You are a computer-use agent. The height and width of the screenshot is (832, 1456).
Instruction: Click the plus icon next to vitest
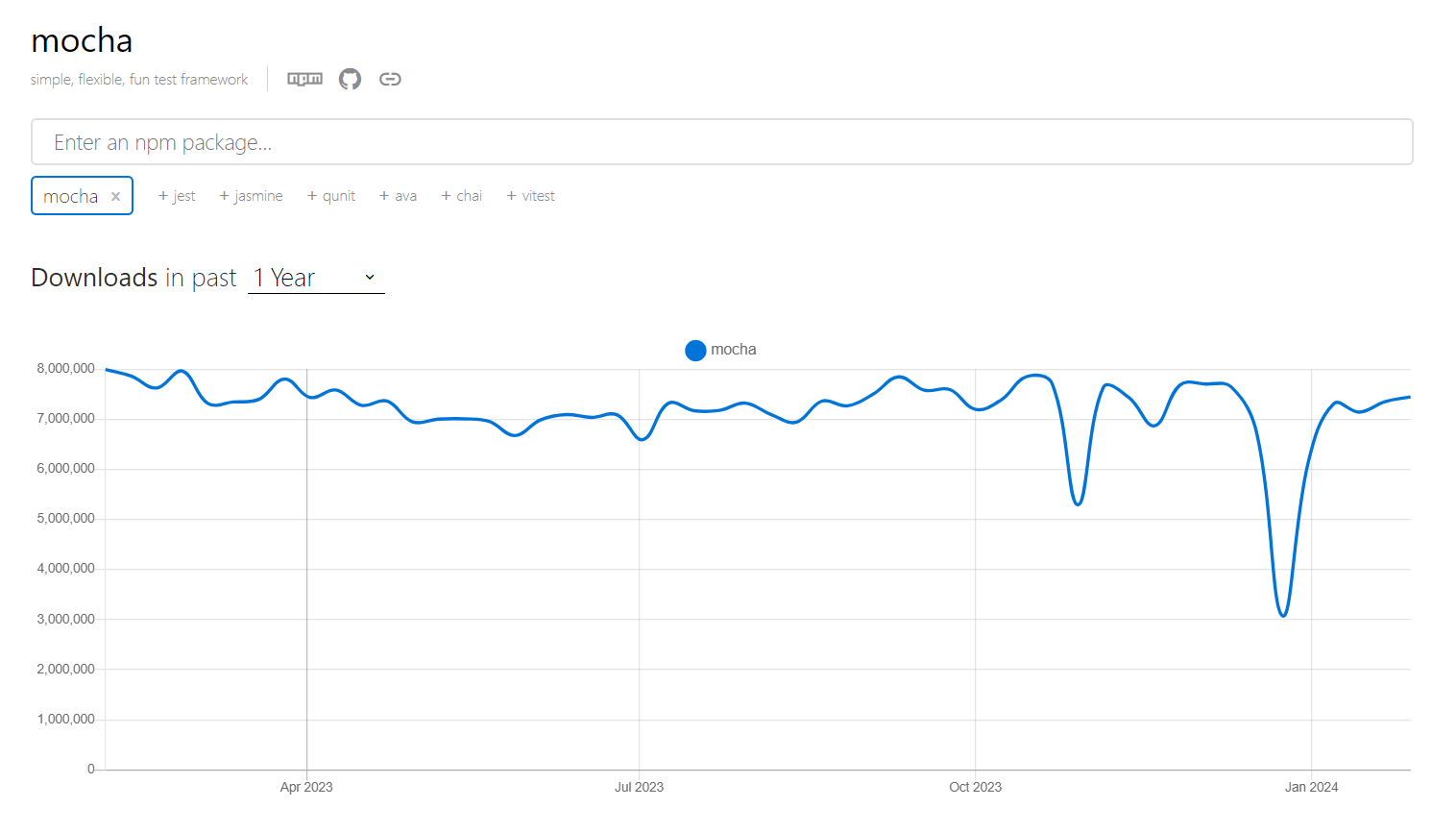509,195
